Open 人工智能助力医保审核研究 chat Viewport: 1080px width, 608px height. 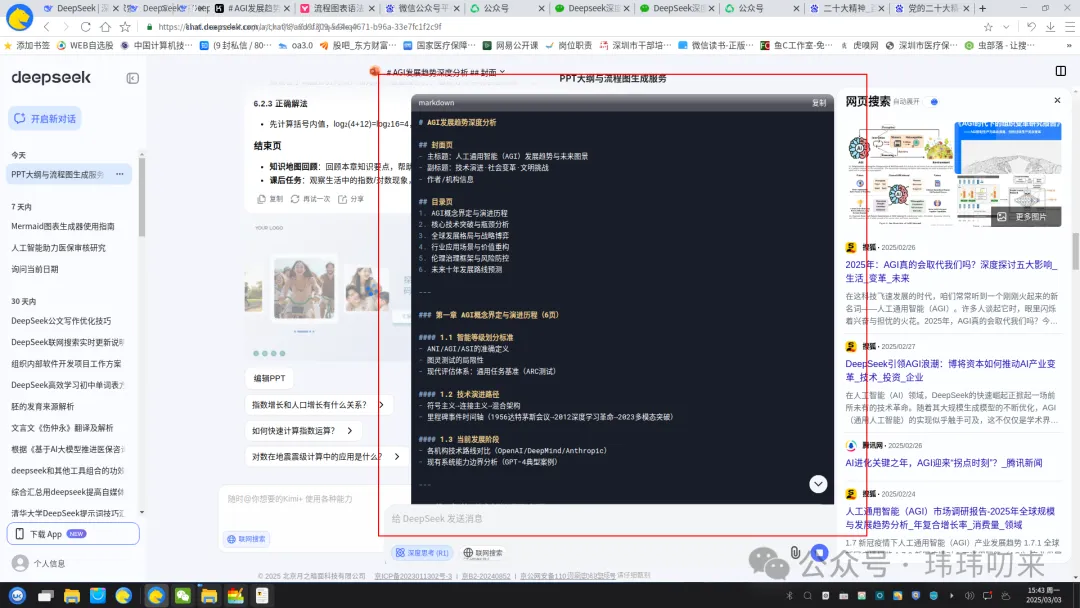pyautogui.click(x=59, y=247)
